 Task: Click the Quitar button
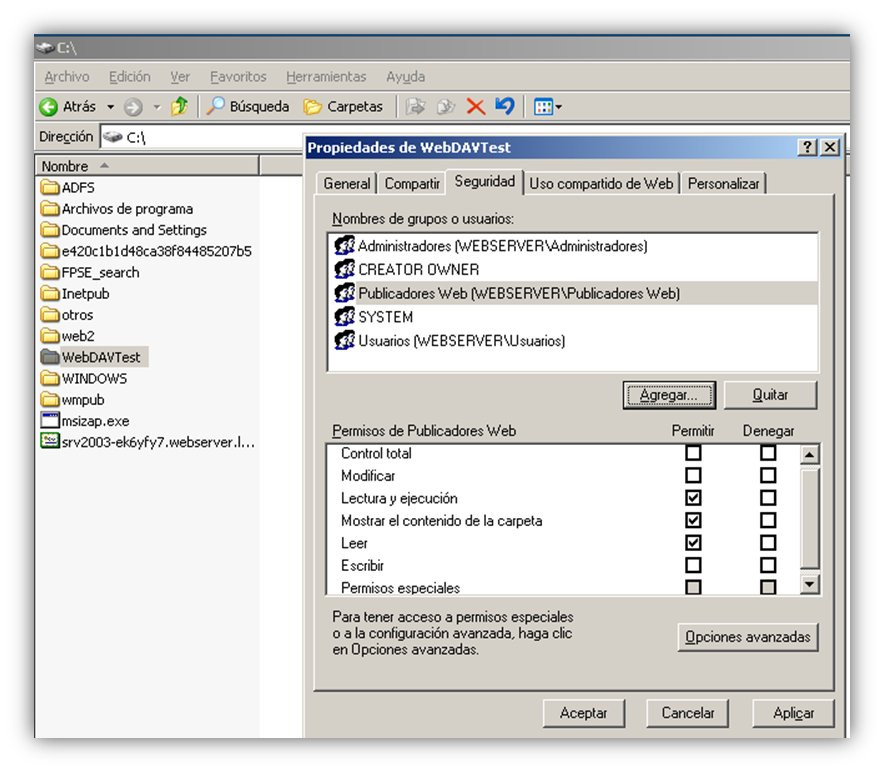(770, 395)
